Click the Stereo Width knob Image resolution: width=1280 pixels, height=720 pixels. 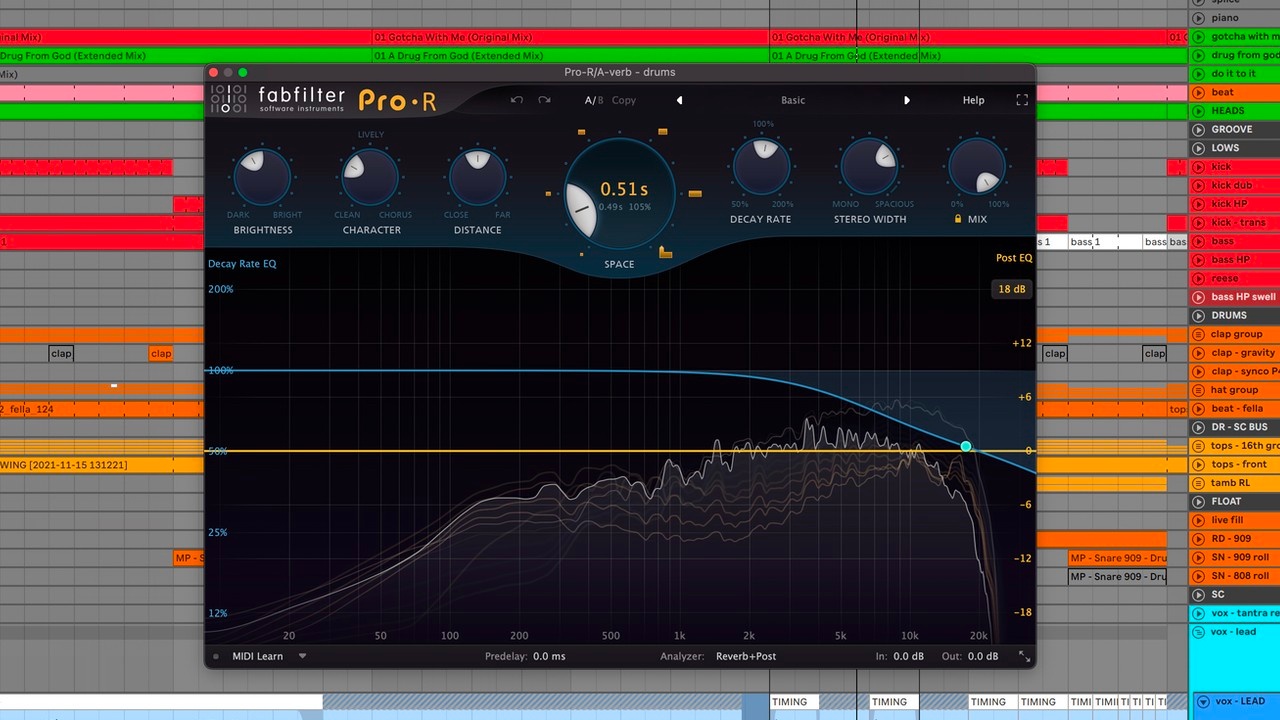(x=869, y=166)
